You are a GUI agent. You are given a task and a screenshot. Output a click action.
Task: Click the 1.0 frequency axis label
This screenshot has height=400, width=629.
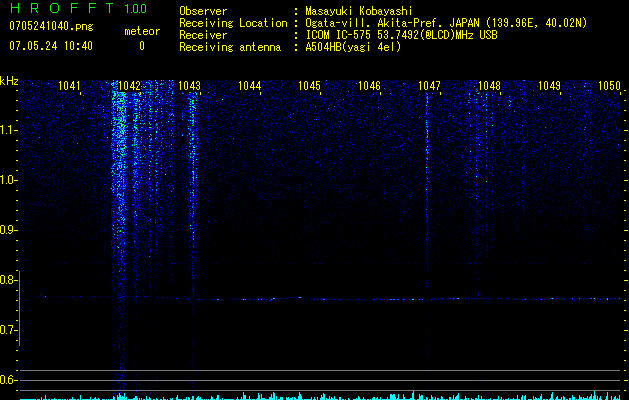[9, 180]
